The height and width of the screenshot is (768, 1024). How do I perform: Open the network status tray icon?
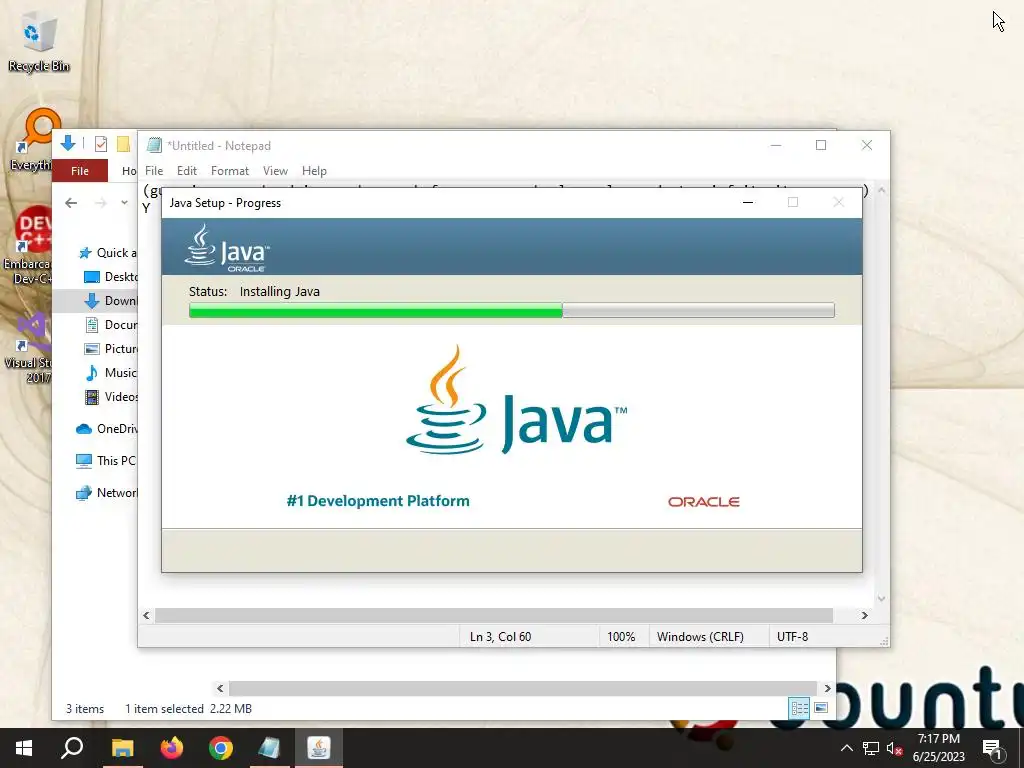coord(871,748)
